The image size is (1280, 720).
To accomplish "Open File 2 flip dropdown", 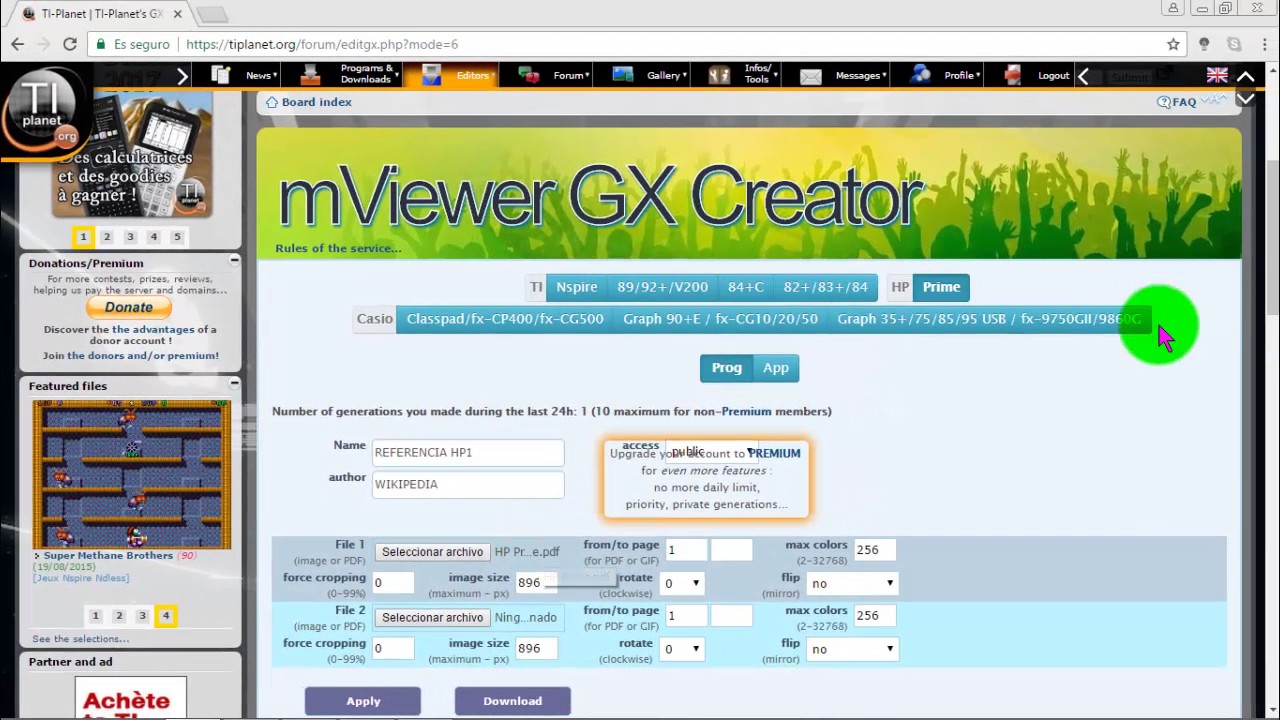I will [x=852, y=649].
